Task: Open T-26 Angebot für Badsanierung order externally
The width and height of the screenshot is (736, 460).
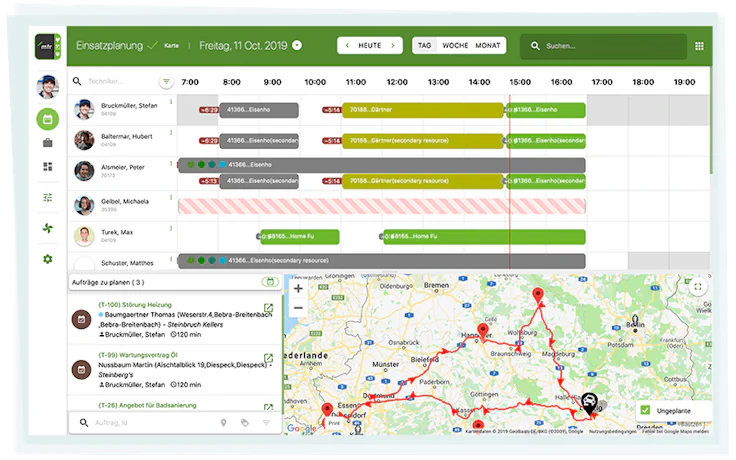Action: (268, 407)
